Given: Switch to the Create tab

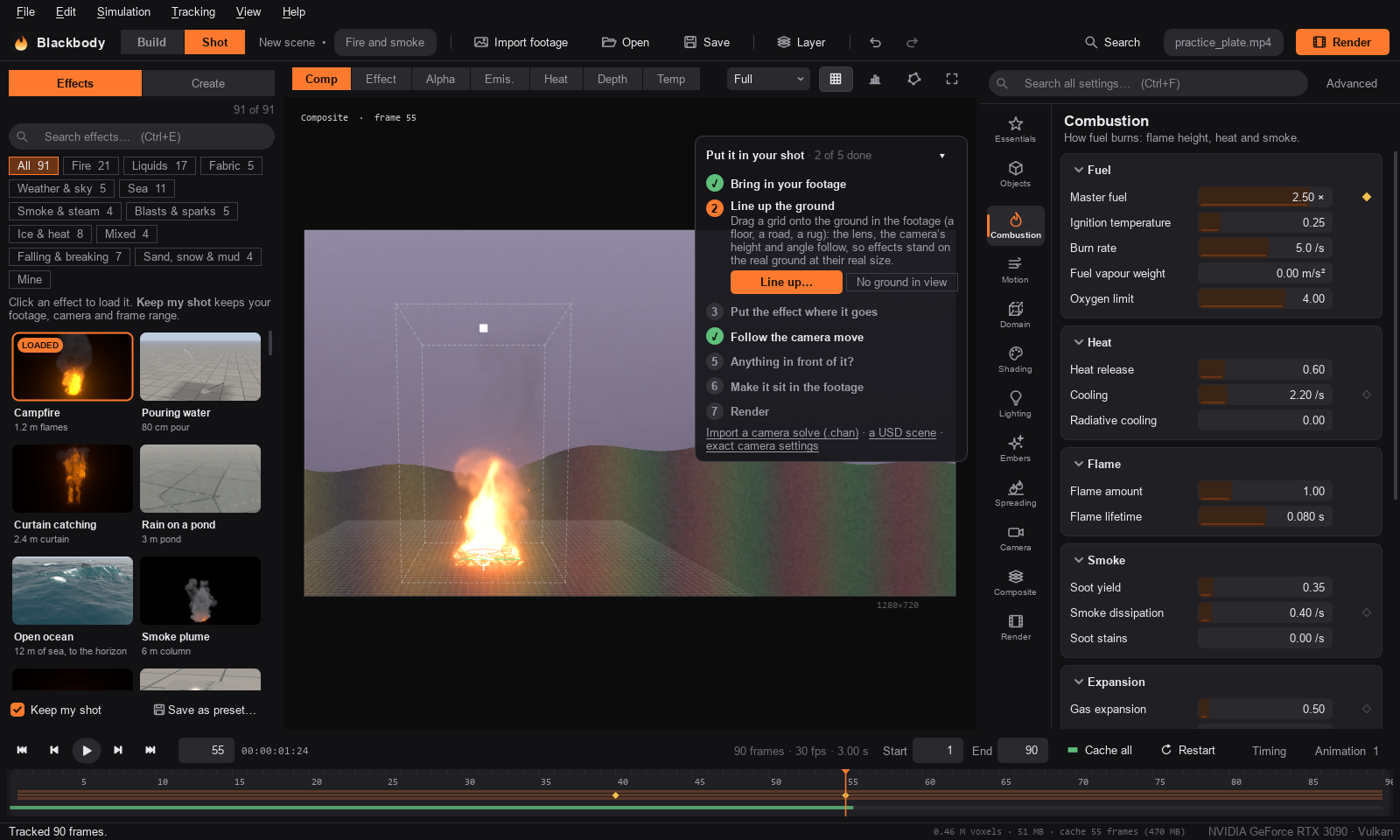Looking at the screenshot, I should click(x=208, y=83).
